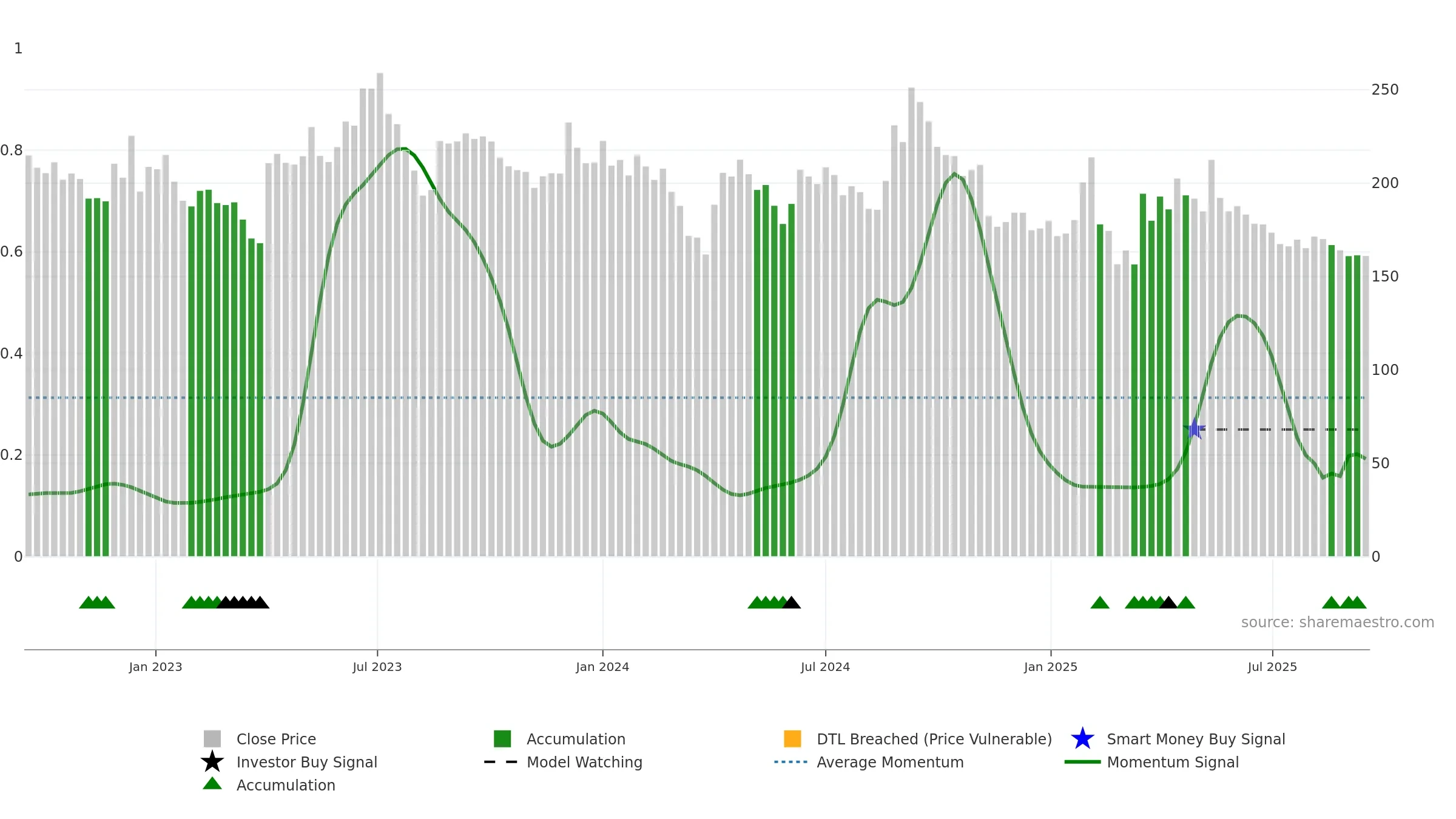Click the dashed Model Watching legend line
The image size is (1456, 819).
(x=501, y=762)
